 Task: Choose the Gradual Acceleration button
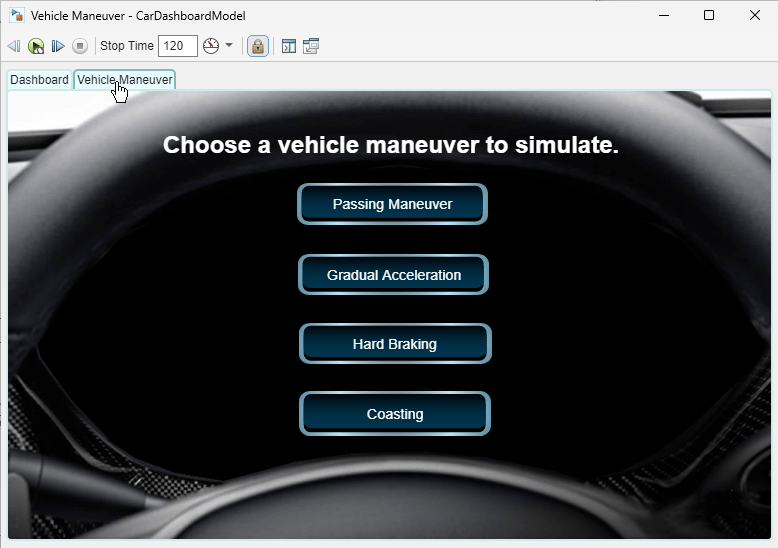[393, 274]
